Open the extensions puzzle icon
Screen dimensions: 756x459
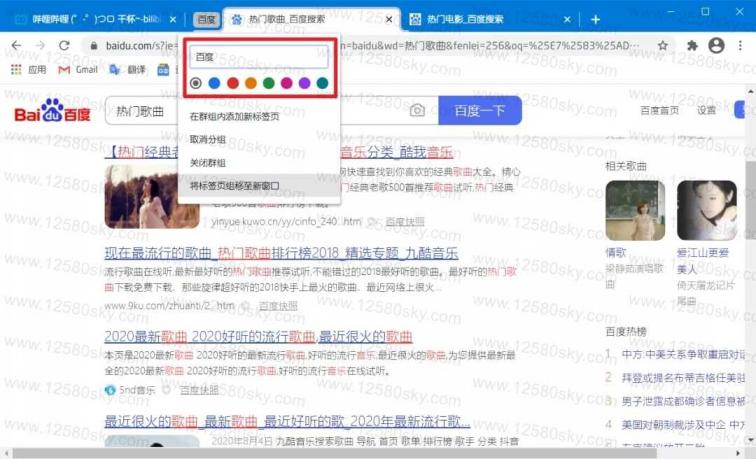click(692, 45)
